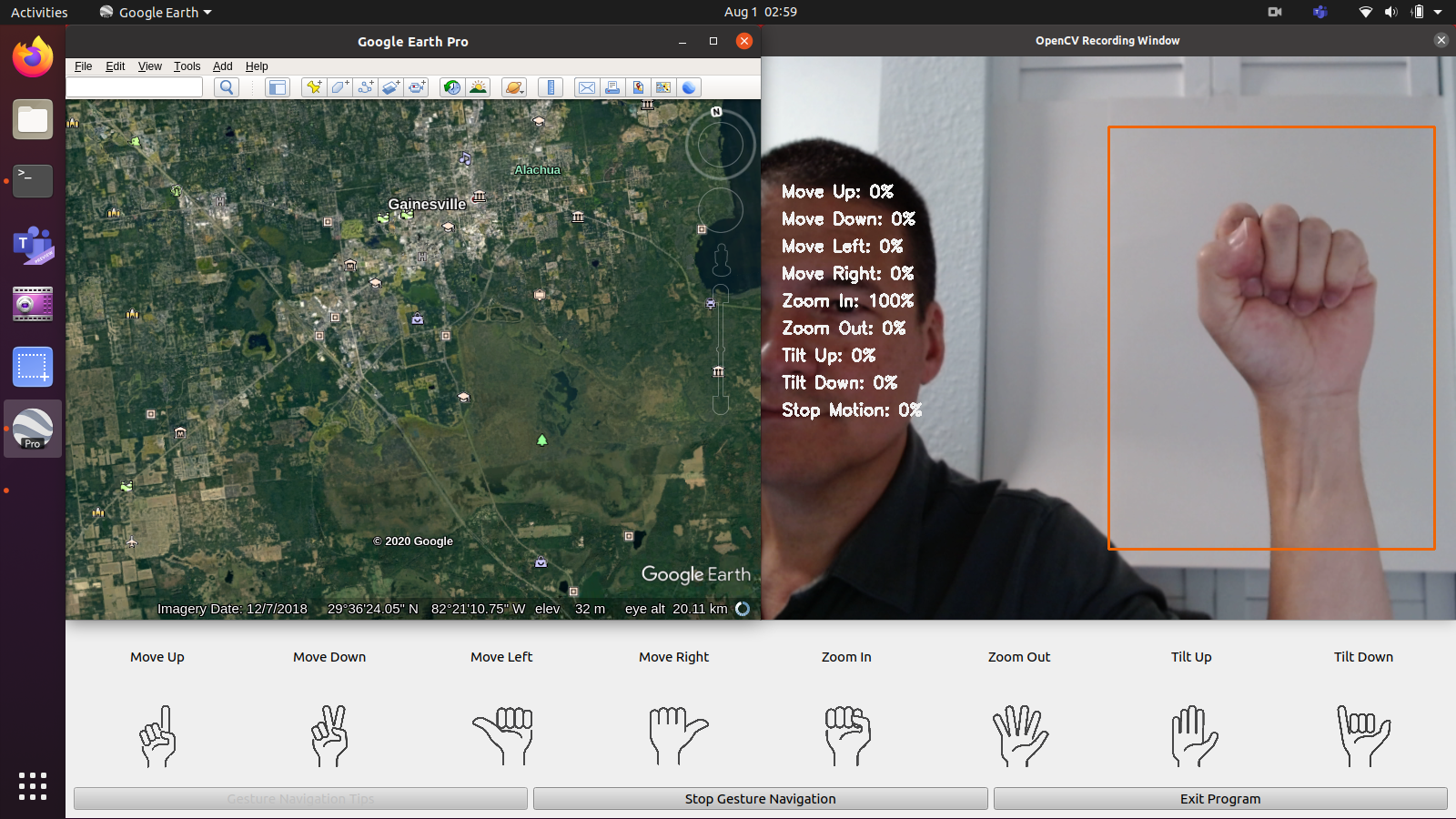Click the N north compass marker
Image resolution: width=1456 pixels, height=819 pixels.
[716, 112]
